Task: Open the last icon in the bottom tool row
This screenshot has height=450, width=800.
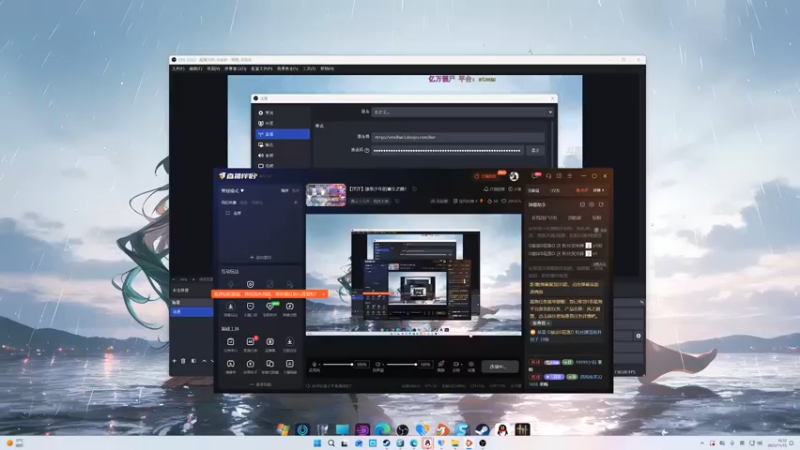Action: click(290, 363)
